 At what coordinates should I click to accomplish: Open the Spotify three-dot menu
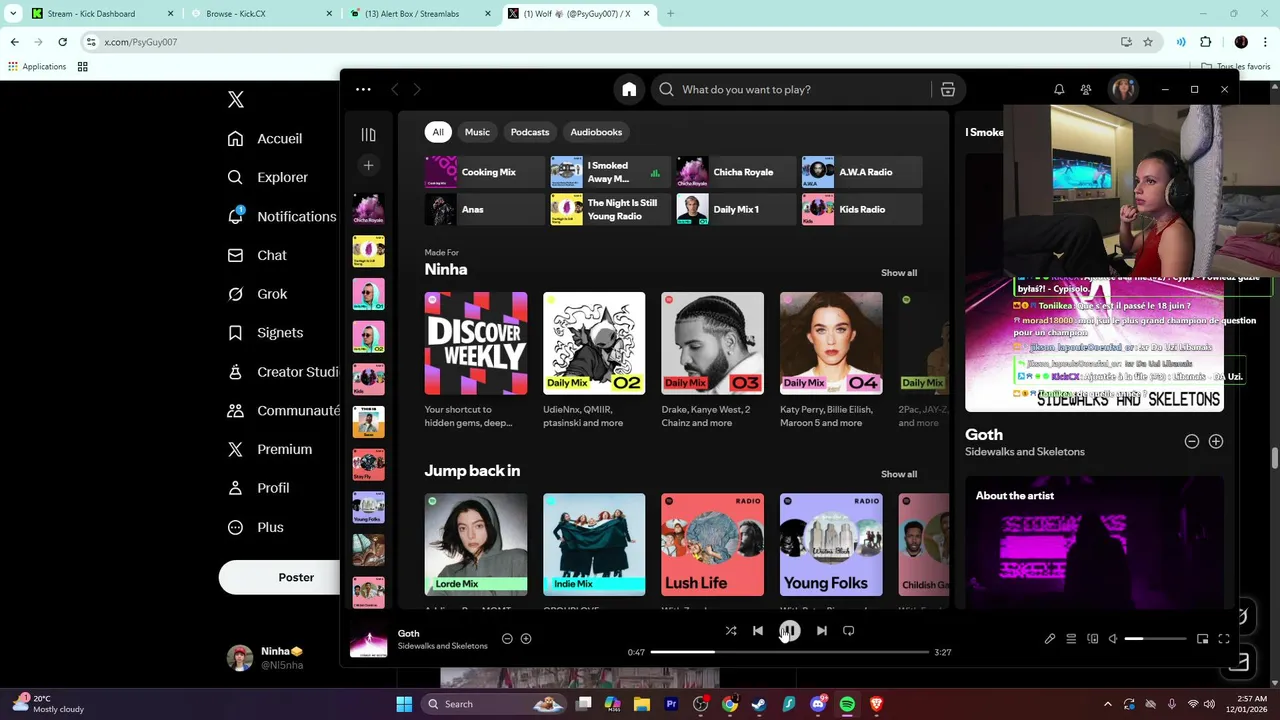[363, 90]
